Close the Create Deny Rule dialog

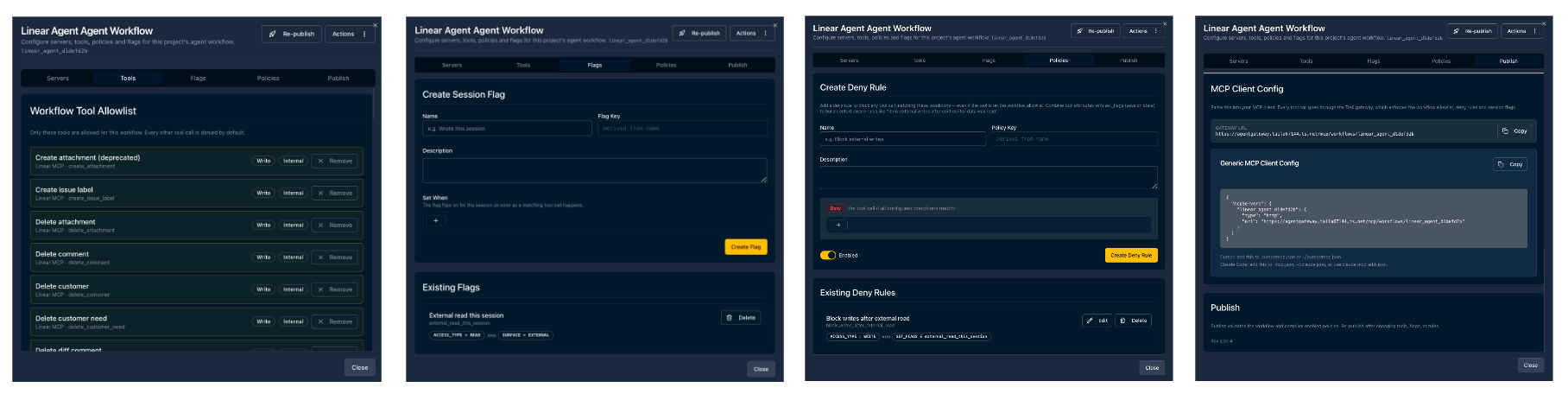coord(1152,367)
